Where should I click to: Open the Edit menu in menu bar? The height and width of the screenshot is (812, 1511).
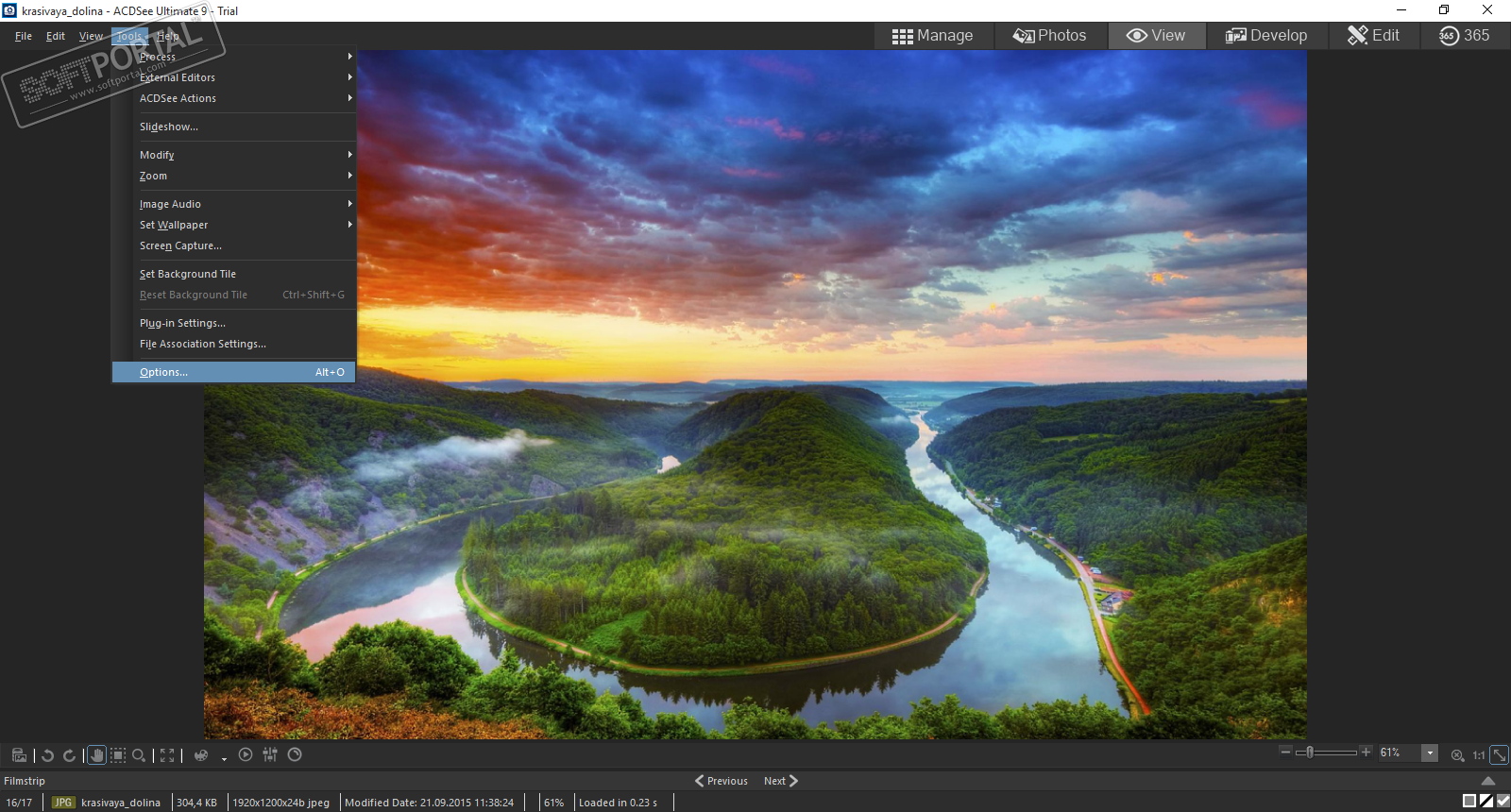click(x=56, y=36)
